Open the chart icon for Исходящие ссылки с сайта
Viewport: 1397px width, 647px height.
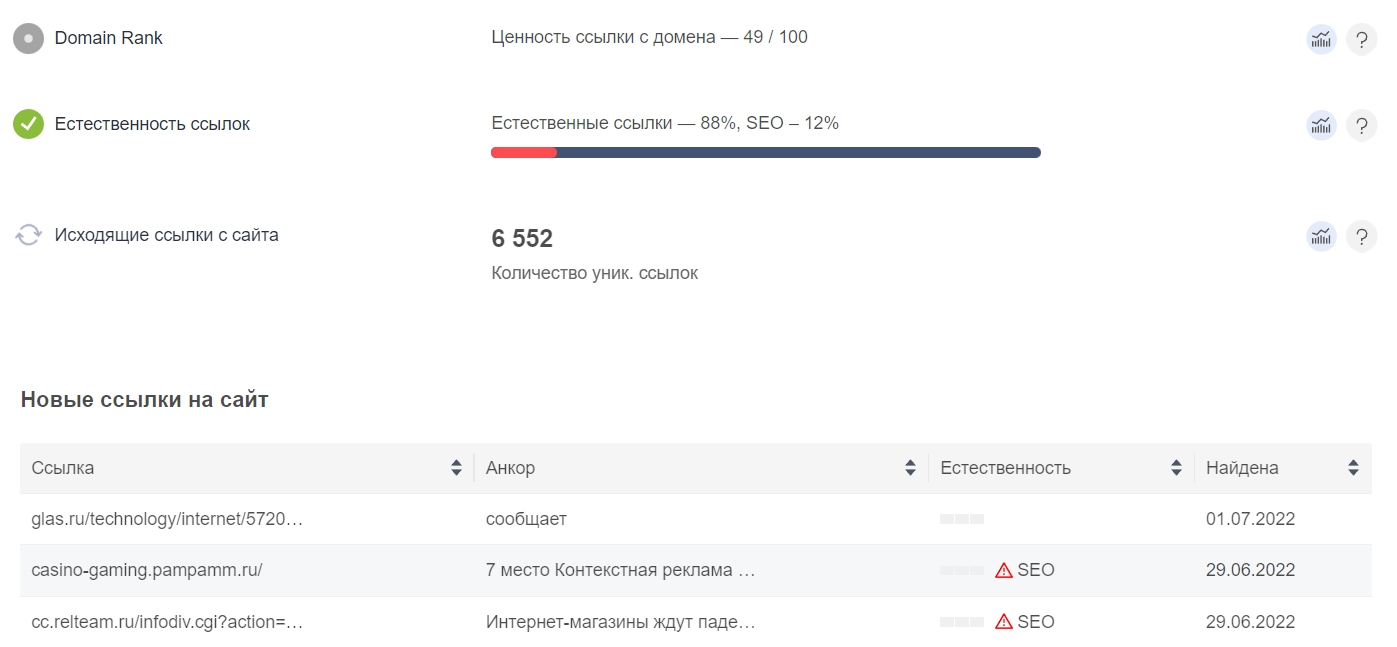[1320, 236]
